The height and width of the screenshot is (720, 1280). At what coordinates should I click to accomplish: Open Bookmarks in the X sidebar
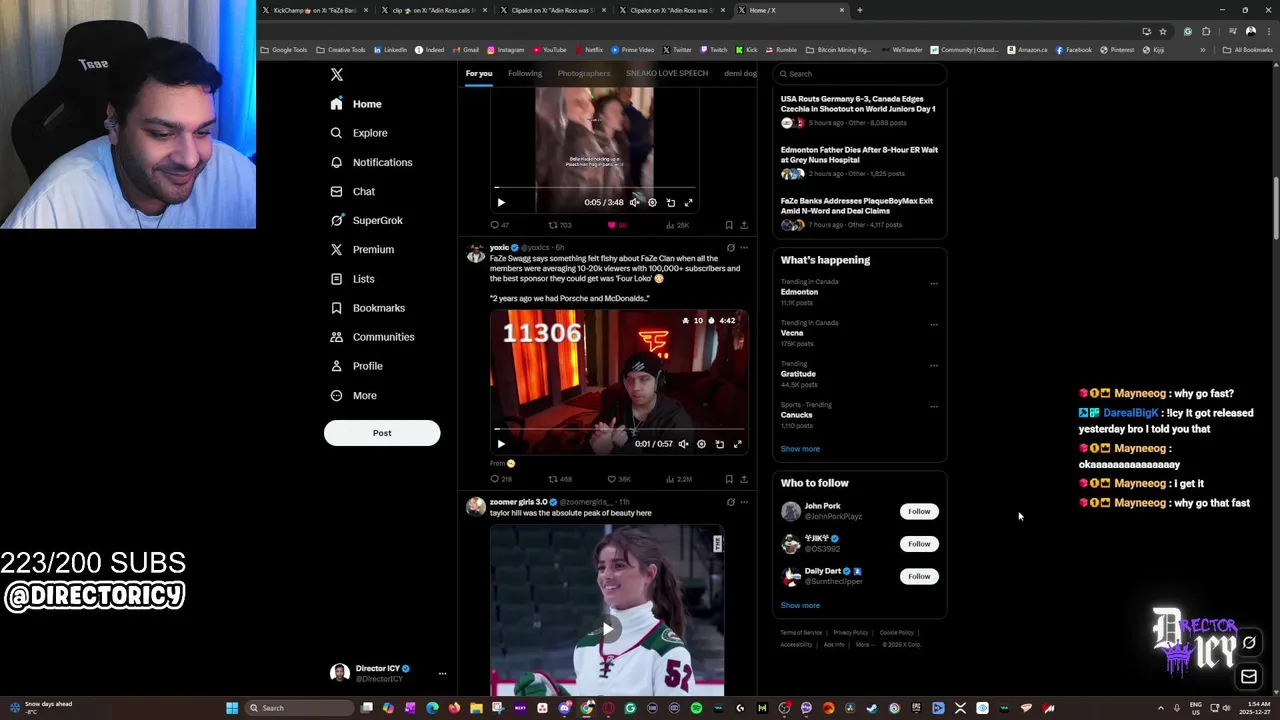coord(367,308)
